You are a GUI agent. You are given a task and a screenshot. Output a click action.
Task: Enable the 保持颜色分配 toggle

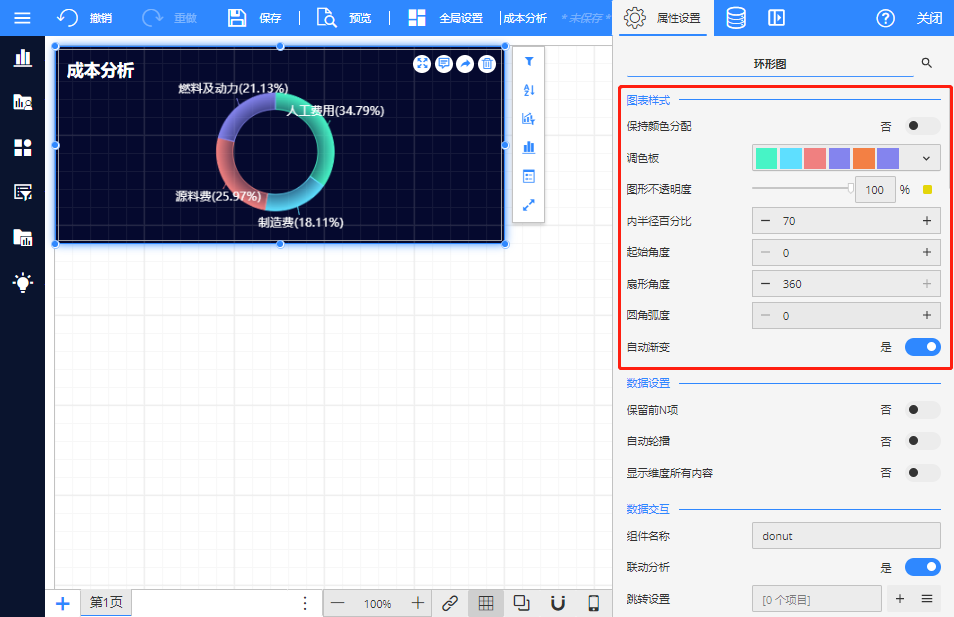pyautogui.click(x=922, y=126)
